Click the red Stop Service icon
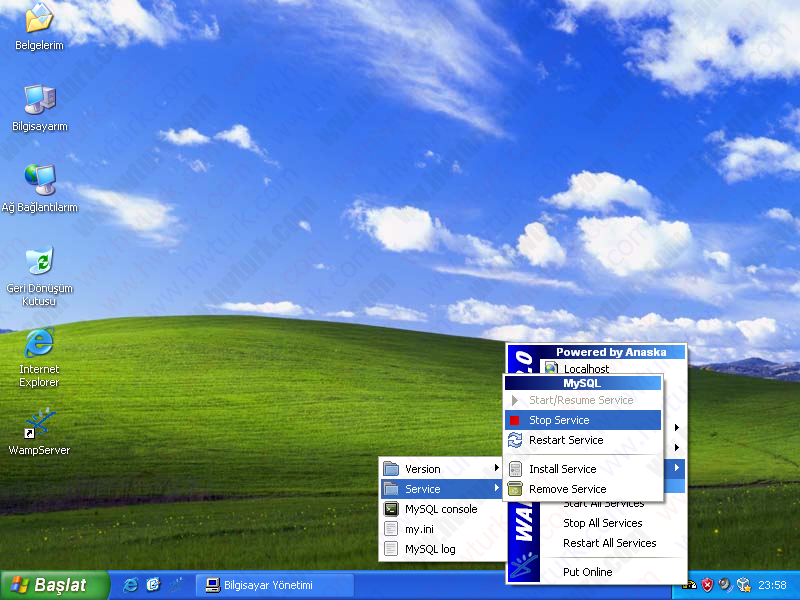Image resolution: width=800 pixels, height=600 pixels. coord(514,420)
